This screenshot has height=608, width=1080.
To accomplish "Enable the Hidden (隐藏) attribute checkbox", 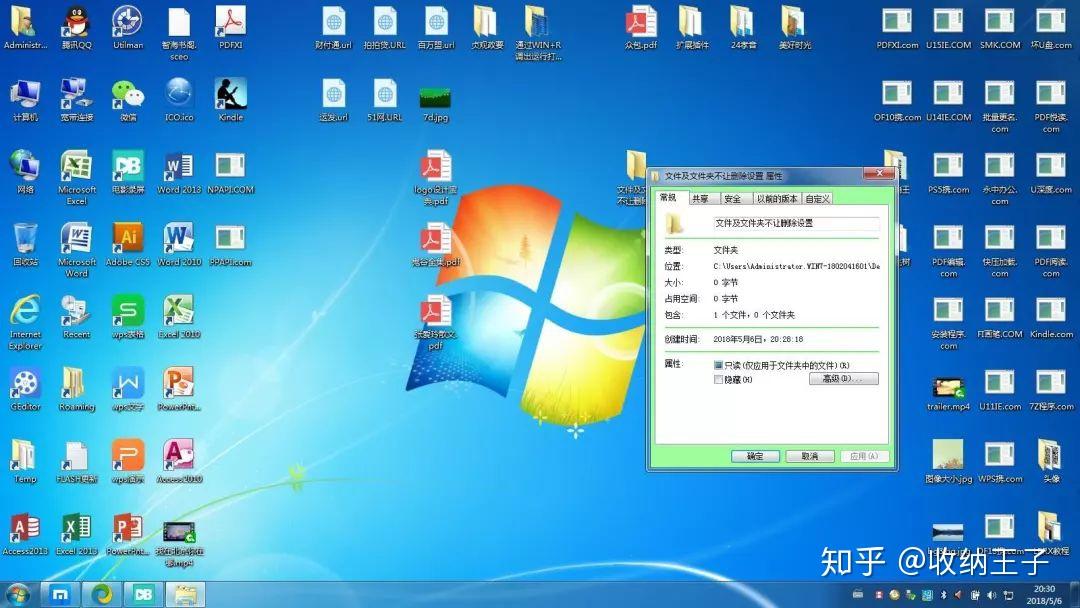I will point(718,380).
